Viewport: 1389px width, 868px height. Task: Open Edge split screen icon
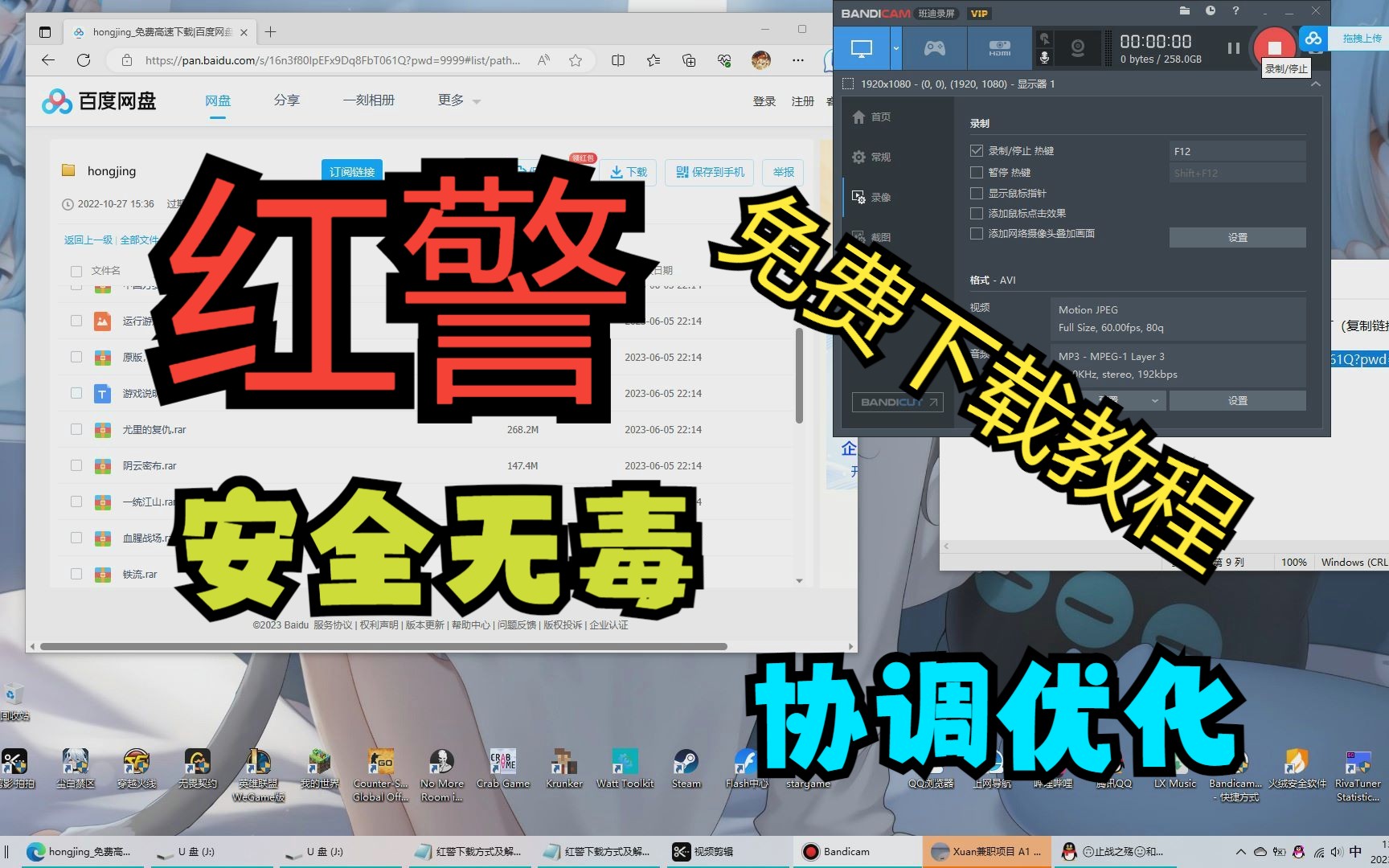click(618, 60)
